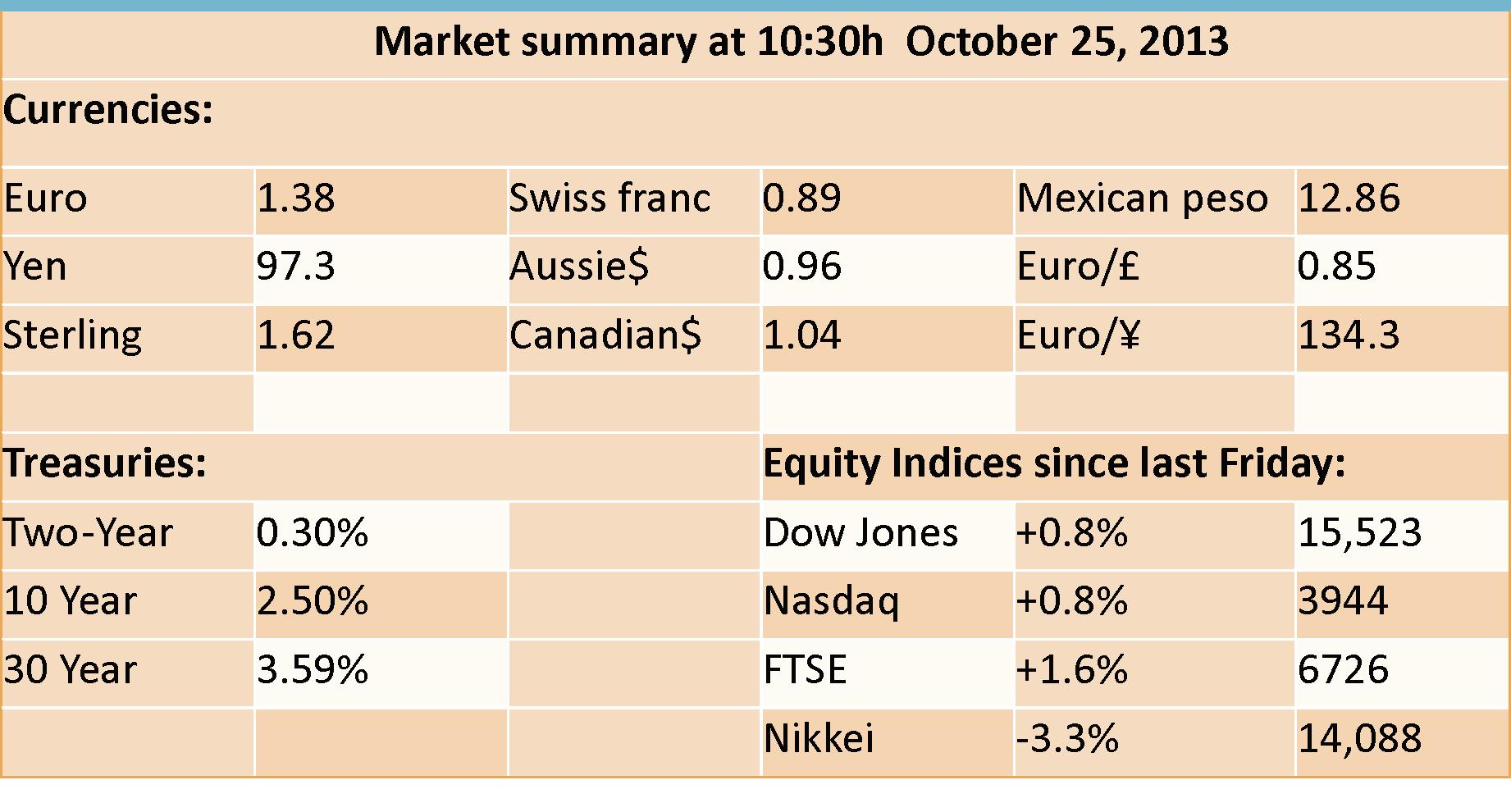This screenshot has width=1511, height=812.
Task: Select the Treasuries section heading
Action: tap(106, 463)
